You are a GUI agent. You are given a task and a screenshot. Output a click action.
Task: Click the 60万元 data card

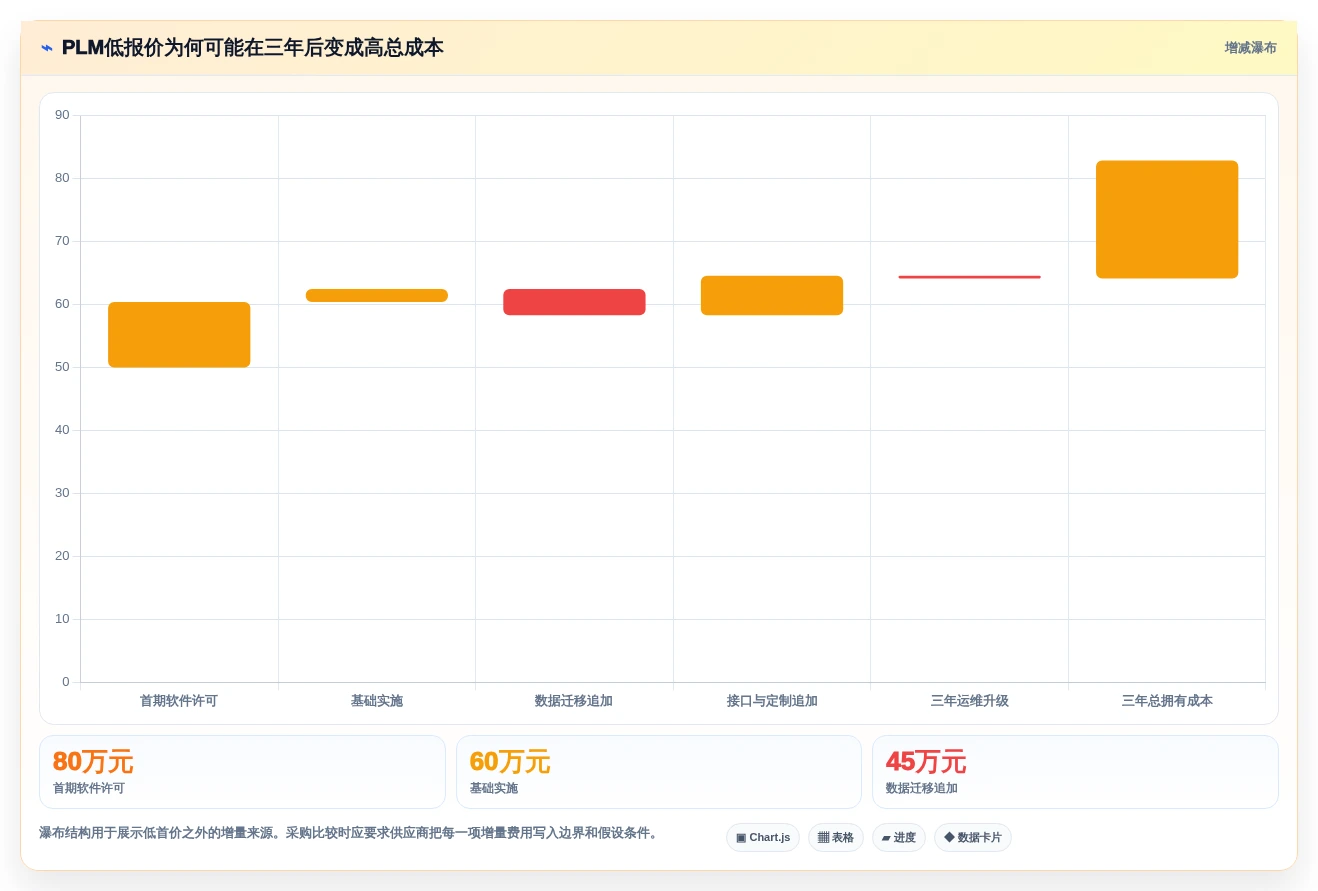tap(659, 772)
